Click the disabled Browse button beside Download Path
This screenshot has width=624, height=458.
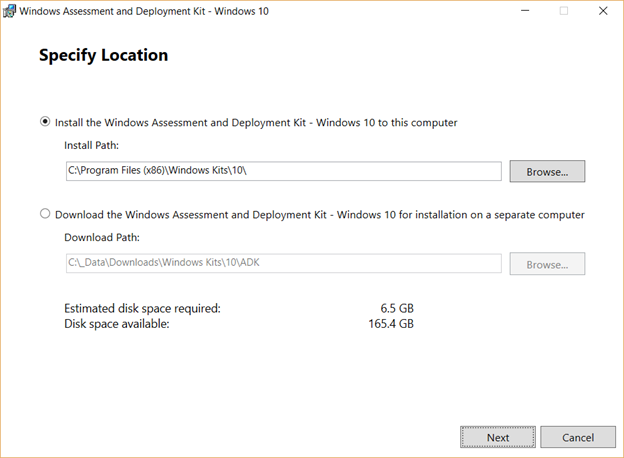pos(547,264)
